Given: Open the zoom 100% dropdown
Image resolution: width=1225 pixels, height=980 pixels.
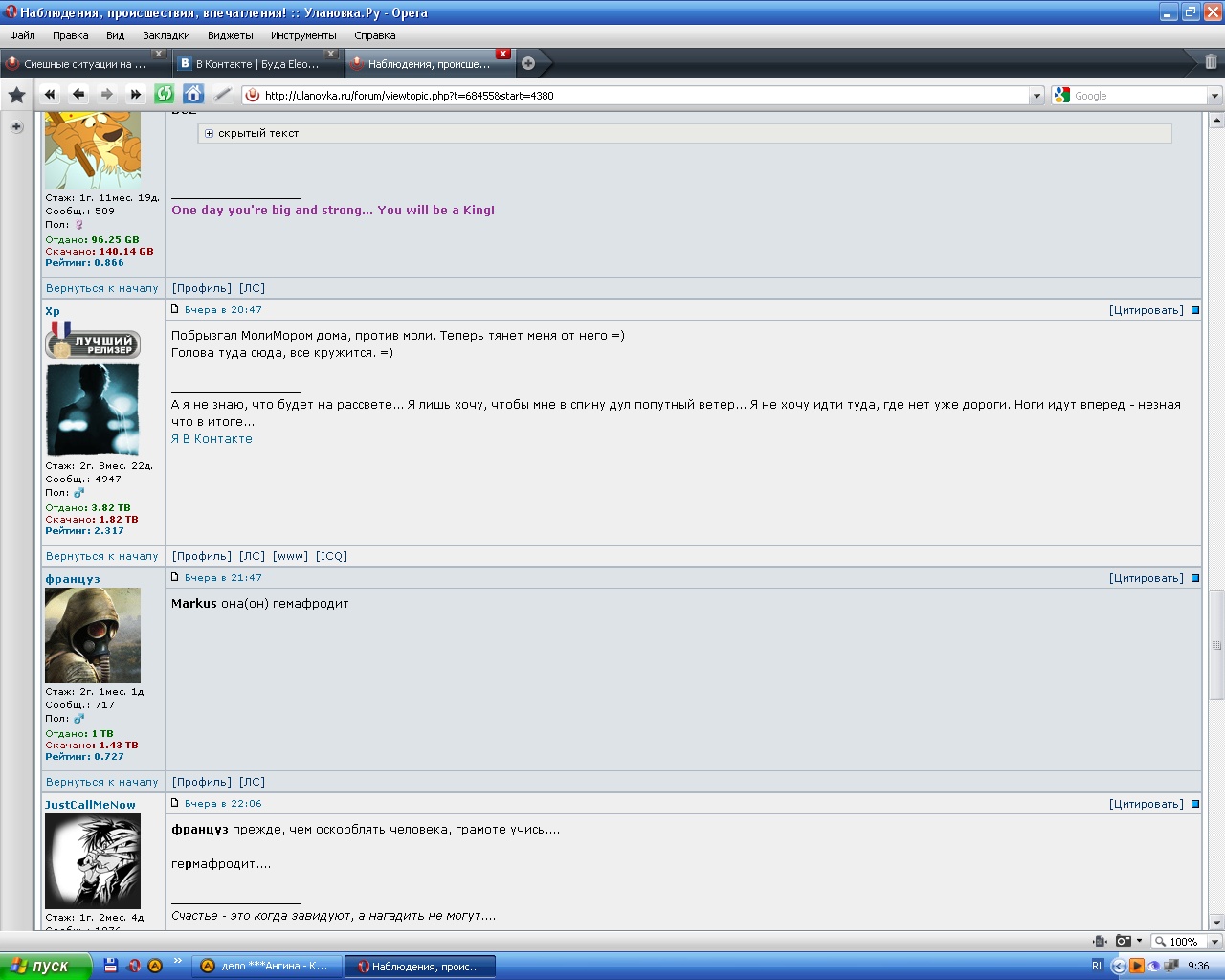Looking at the screenshot, I should click(x=1214, y=942).
